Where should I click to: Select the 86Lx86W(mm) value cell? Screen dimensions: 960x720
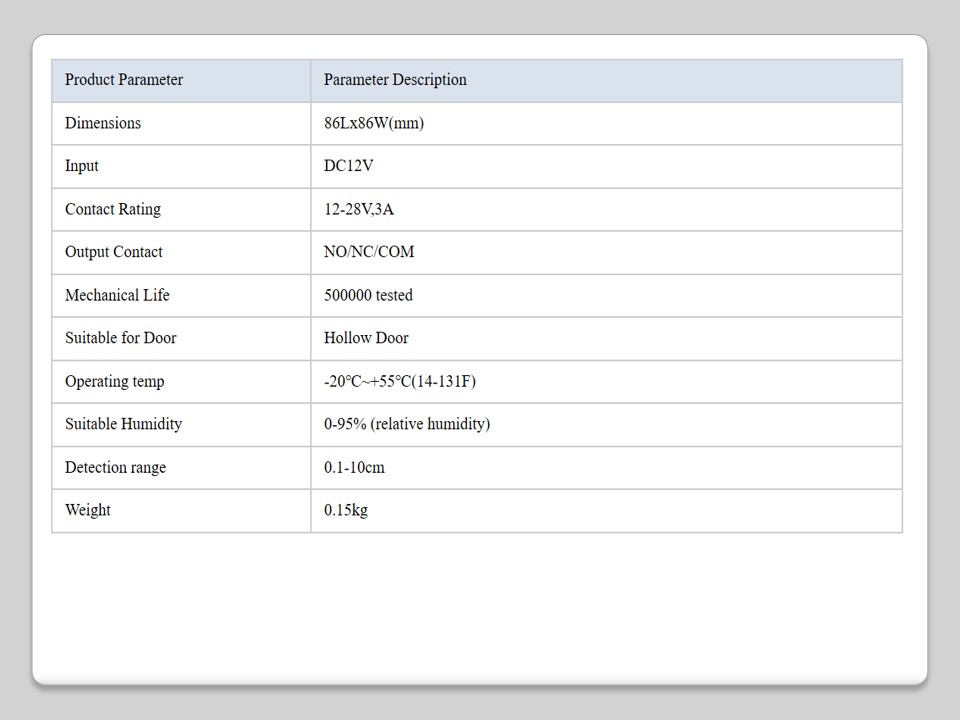(x=374, y=123)
